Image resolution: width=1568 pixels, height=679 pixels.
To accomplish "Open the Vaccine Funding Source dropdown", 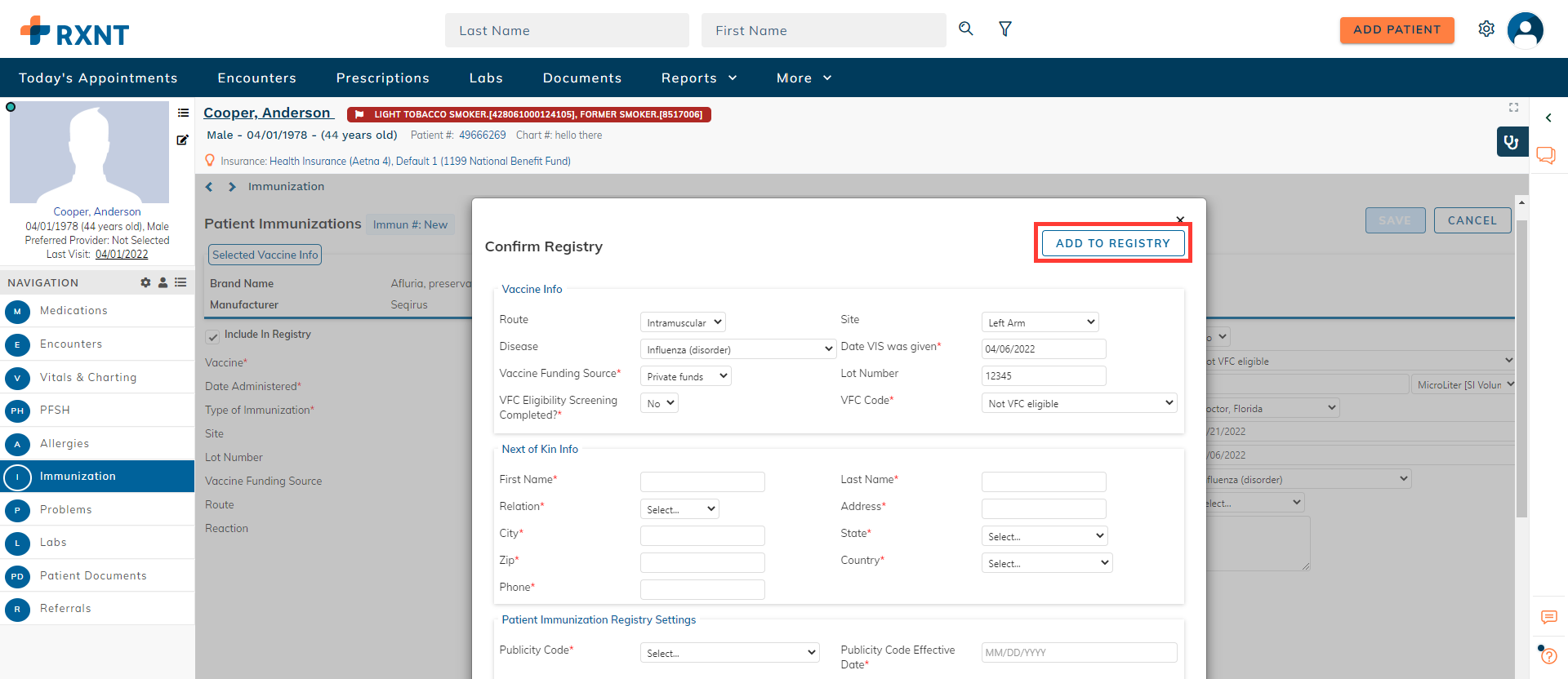I will pyautogui.click(x=686, y=376).
